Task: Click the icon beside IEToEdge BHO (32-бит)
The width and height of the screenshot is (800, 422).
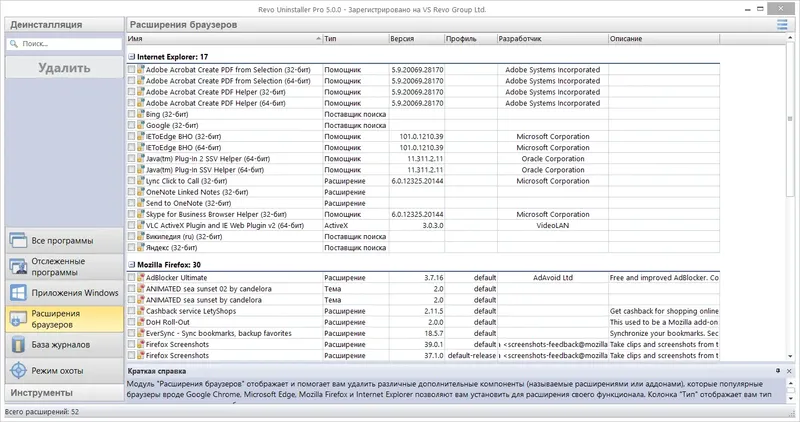Action: click(x=141, y=136)
